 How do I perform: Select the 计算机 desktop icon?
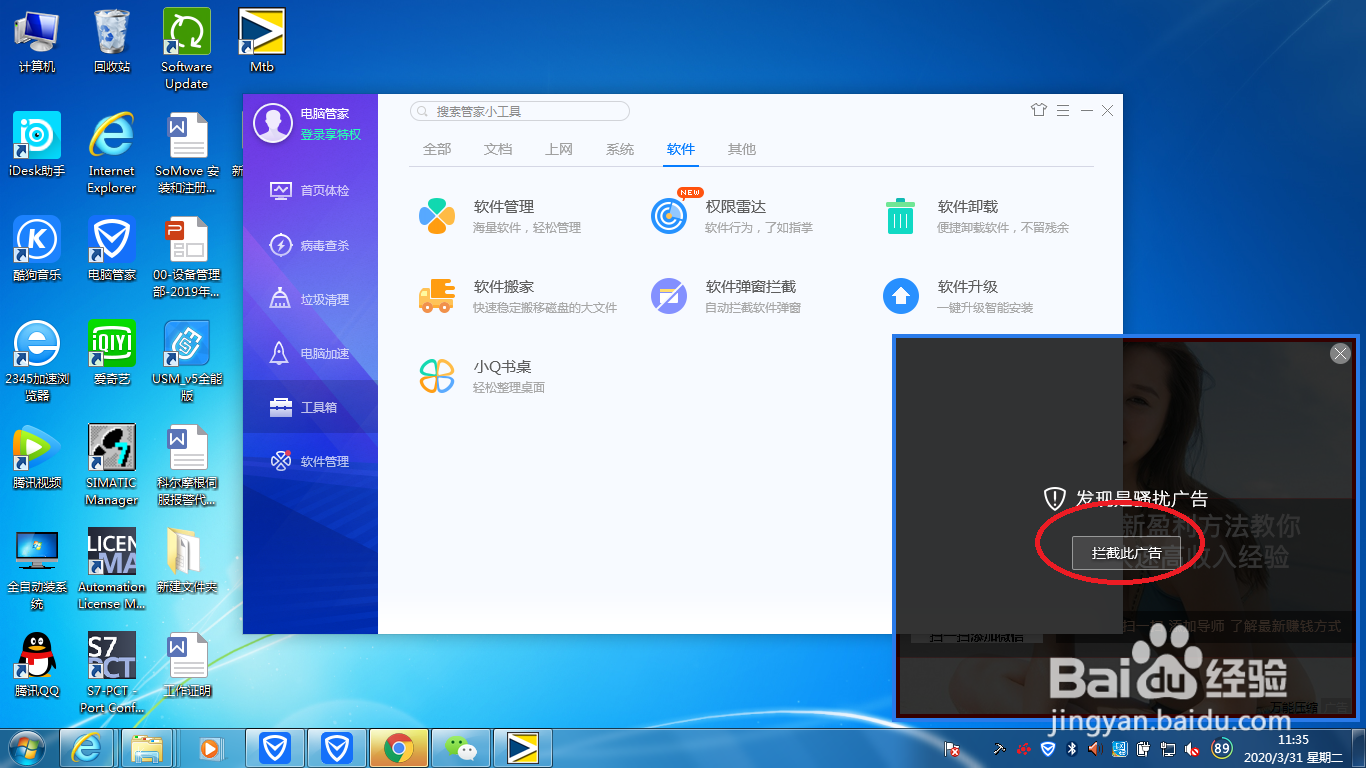pyautogui.click(x=37, y=42)
